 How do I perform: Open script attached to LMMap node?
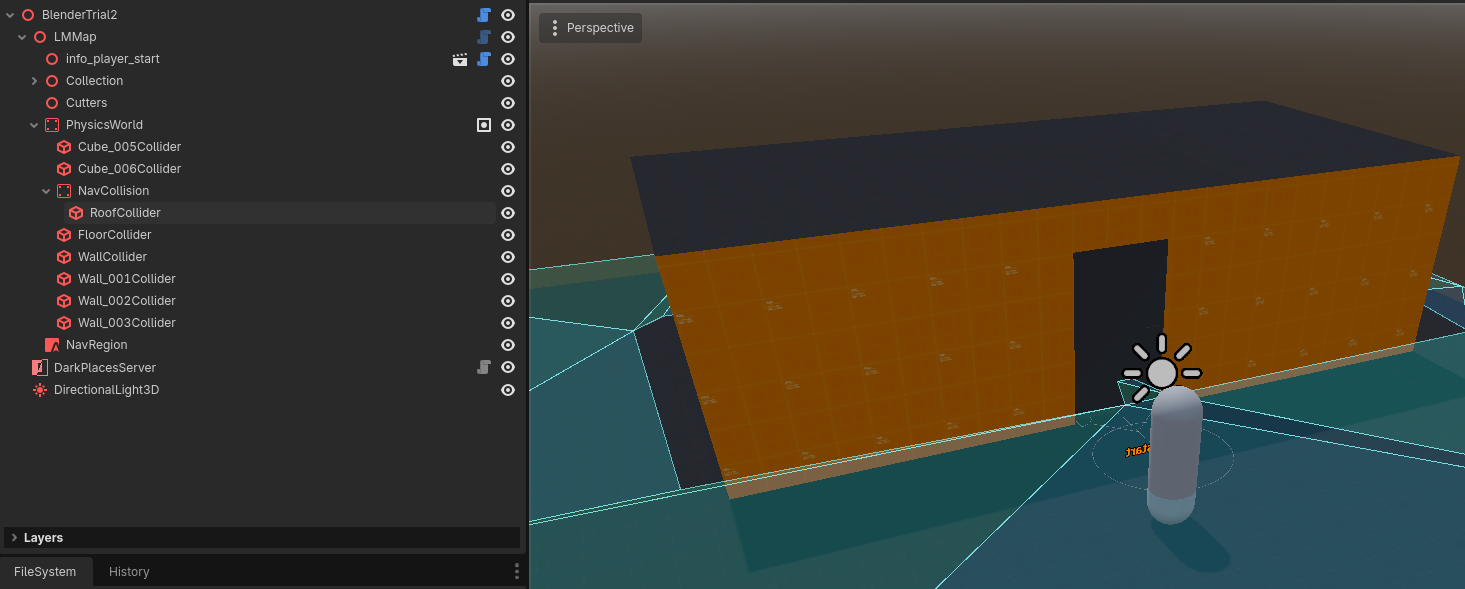484,37
